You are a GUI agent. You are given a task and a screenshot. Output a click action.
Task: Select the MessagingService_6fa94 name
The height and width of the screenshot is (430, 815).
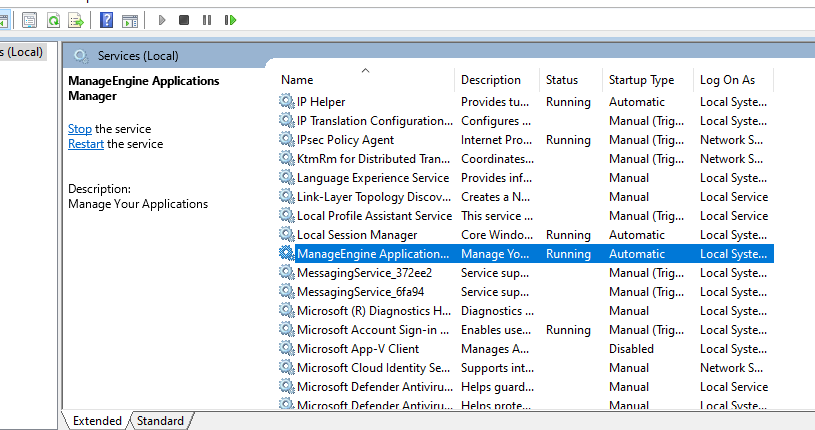360,292
